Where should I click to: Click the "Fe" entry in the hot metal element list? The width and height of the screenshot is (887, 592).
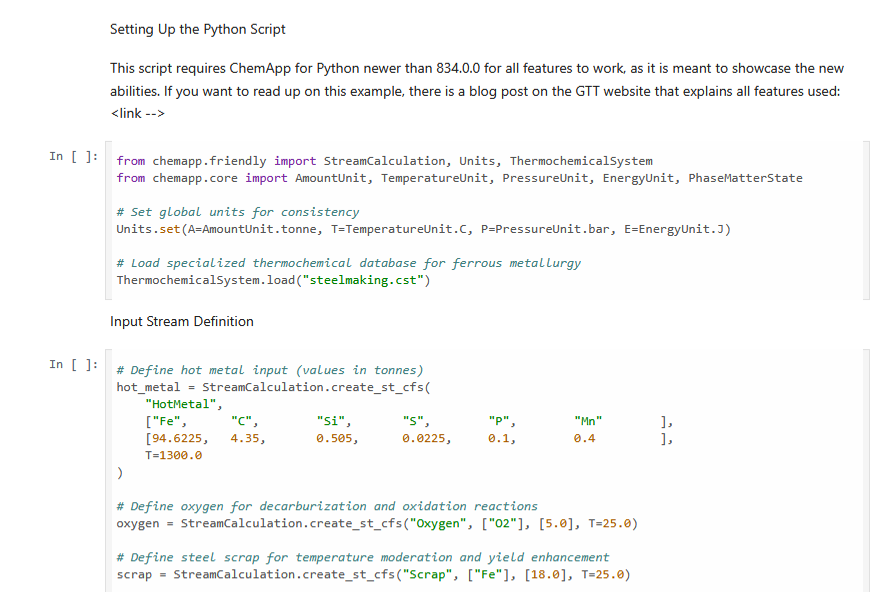[x=166, y=421]
